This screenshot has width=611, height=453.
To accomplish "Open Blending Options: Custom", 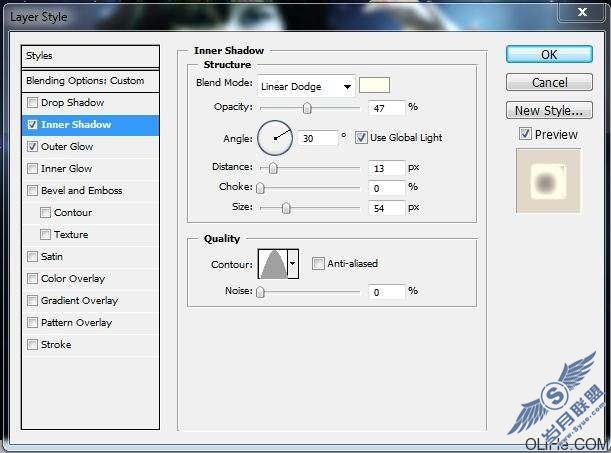I will [90, 81].
